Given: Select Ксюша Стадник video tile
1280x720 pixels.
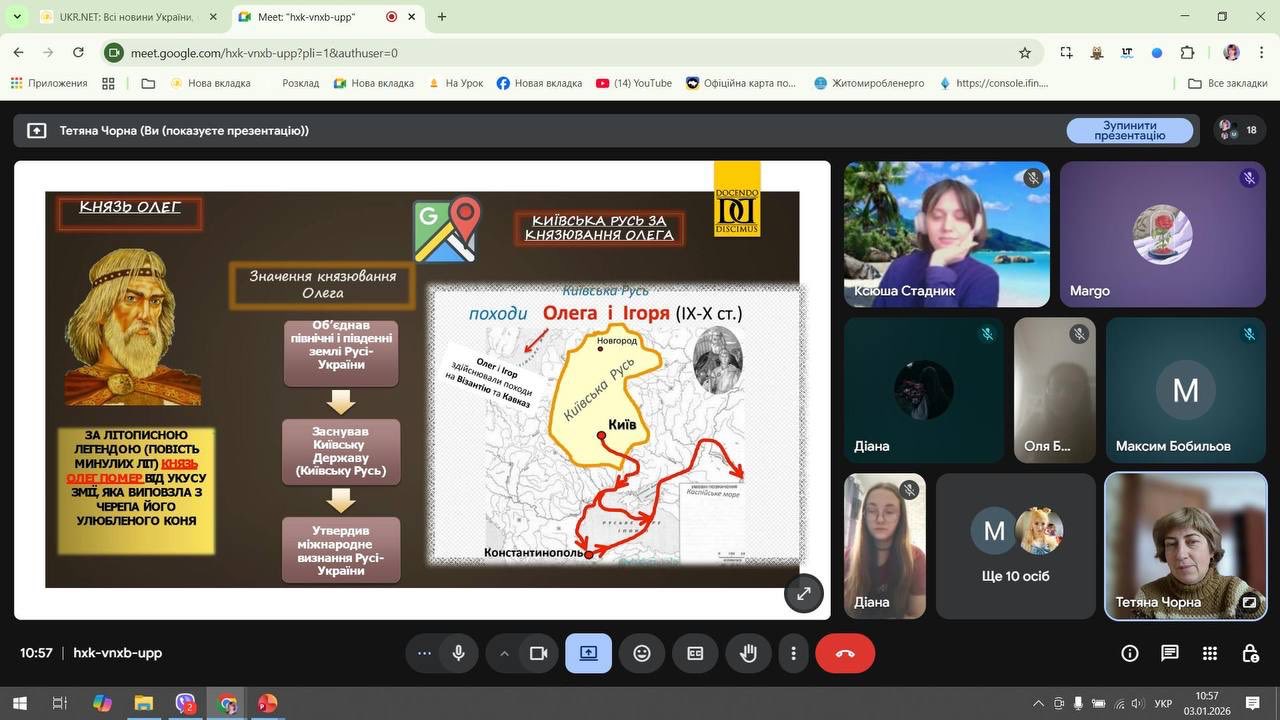Looking at the screenshot, I should coord(947,234).
